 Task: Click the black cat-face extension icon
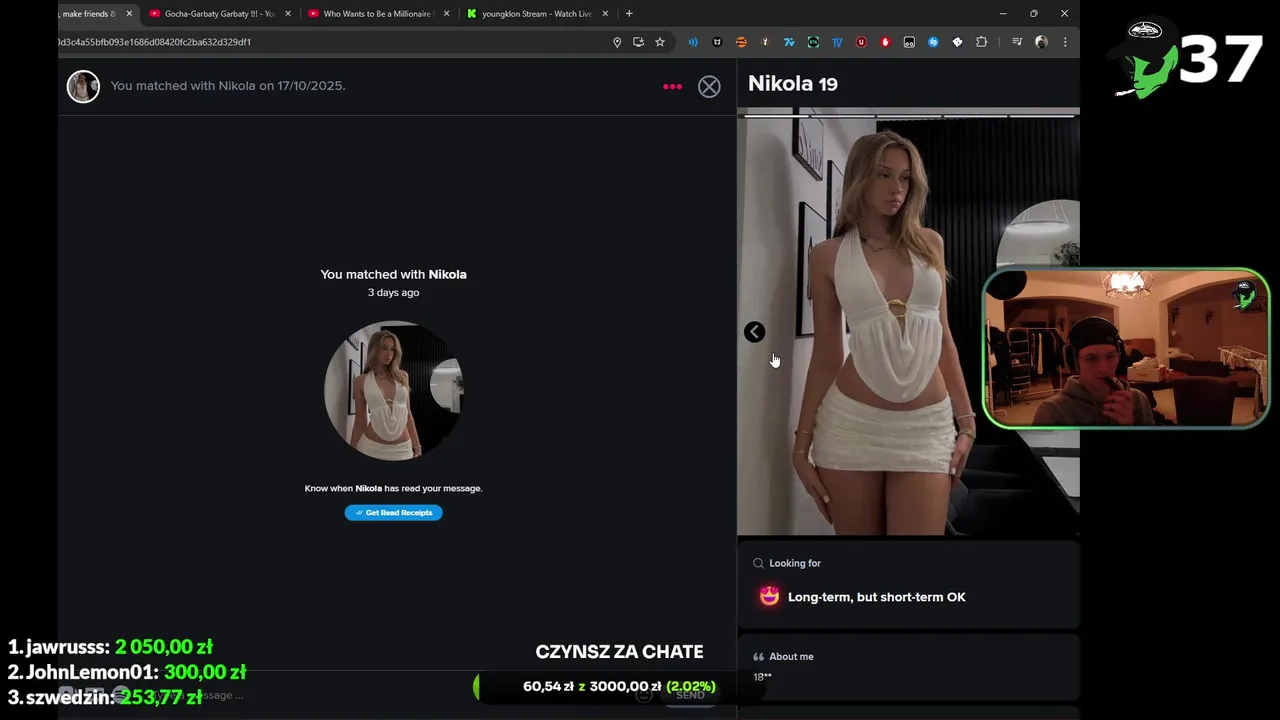pyautogui.click(x=717, y=42)
